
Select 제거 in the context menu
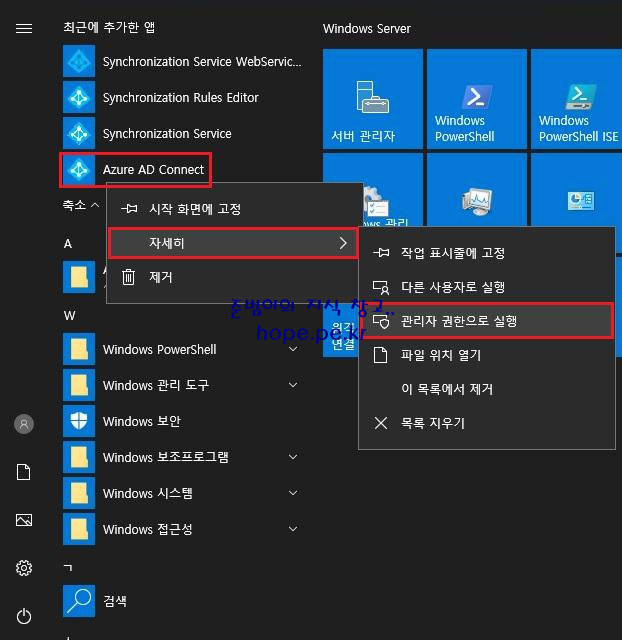(x=235, y=277)
